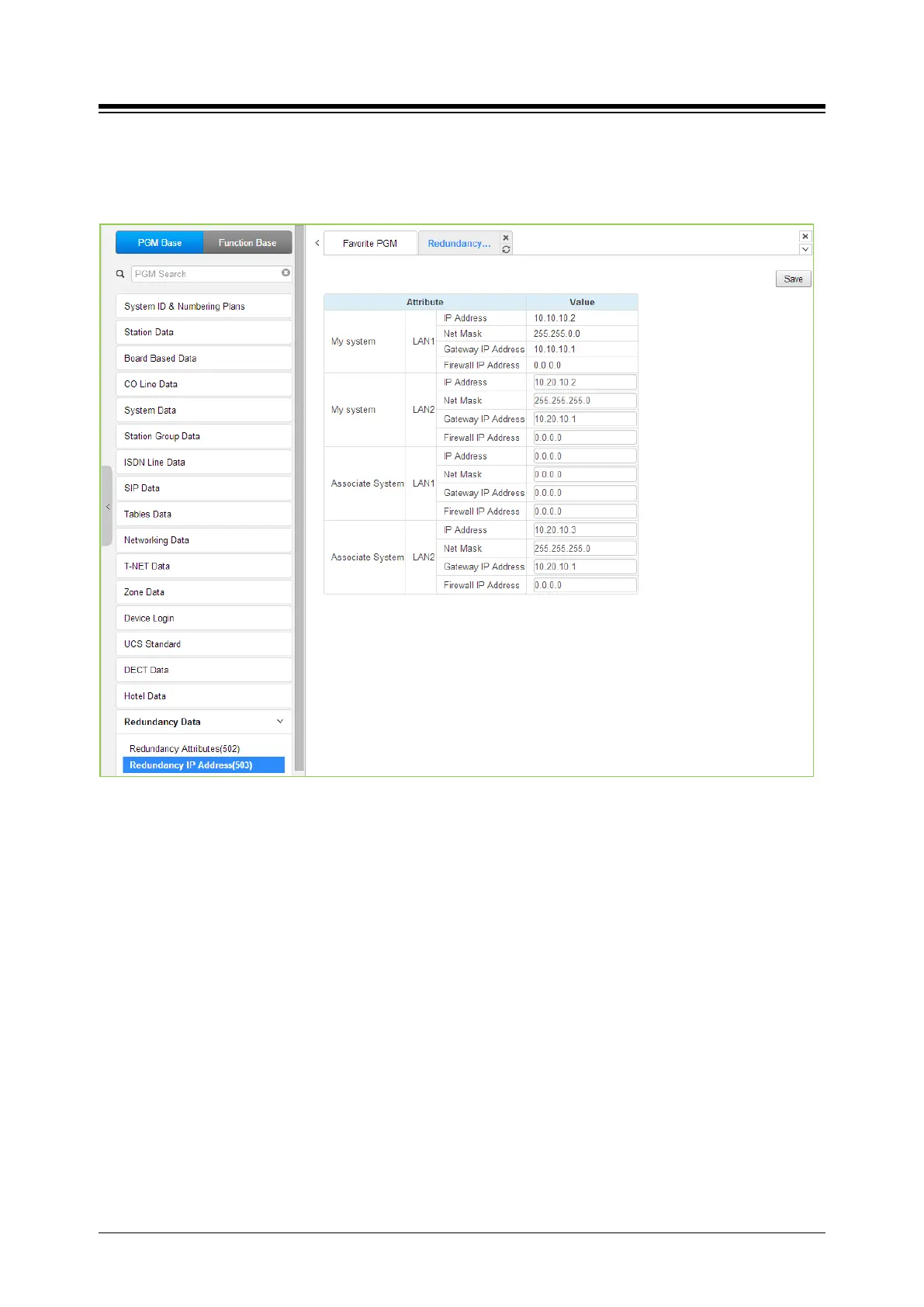Viewport: 924px width, 1307px height.
Task: Expand CO Line Data menu
Action: (204, 384)
